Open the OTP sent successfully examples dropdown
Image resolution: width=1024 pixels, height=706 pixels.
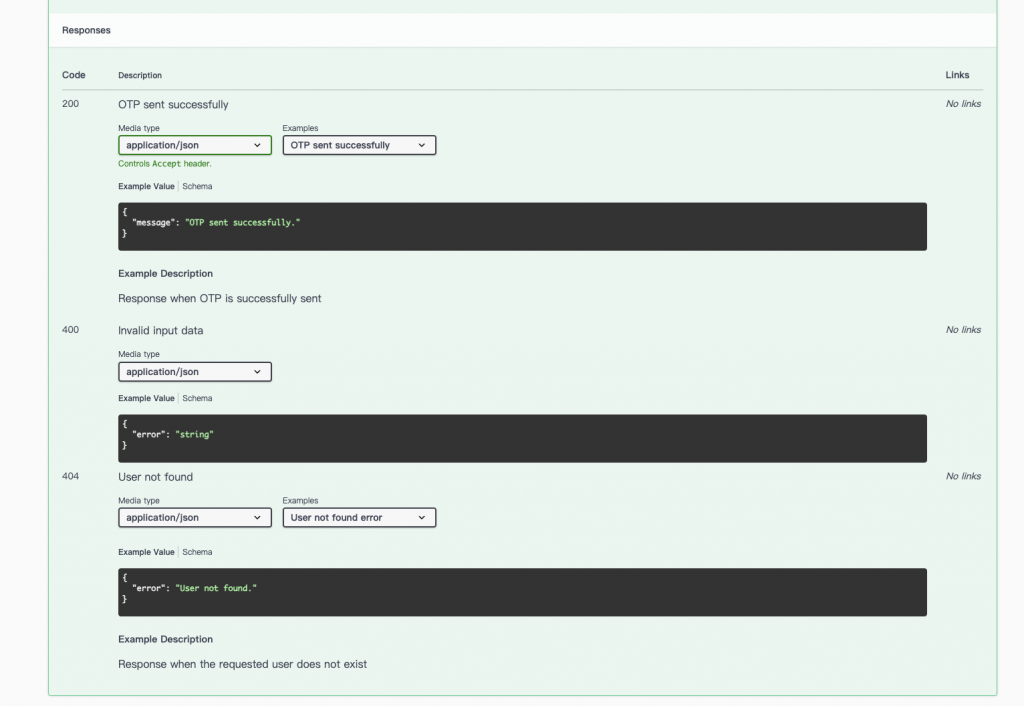click(x=359, y=145)
